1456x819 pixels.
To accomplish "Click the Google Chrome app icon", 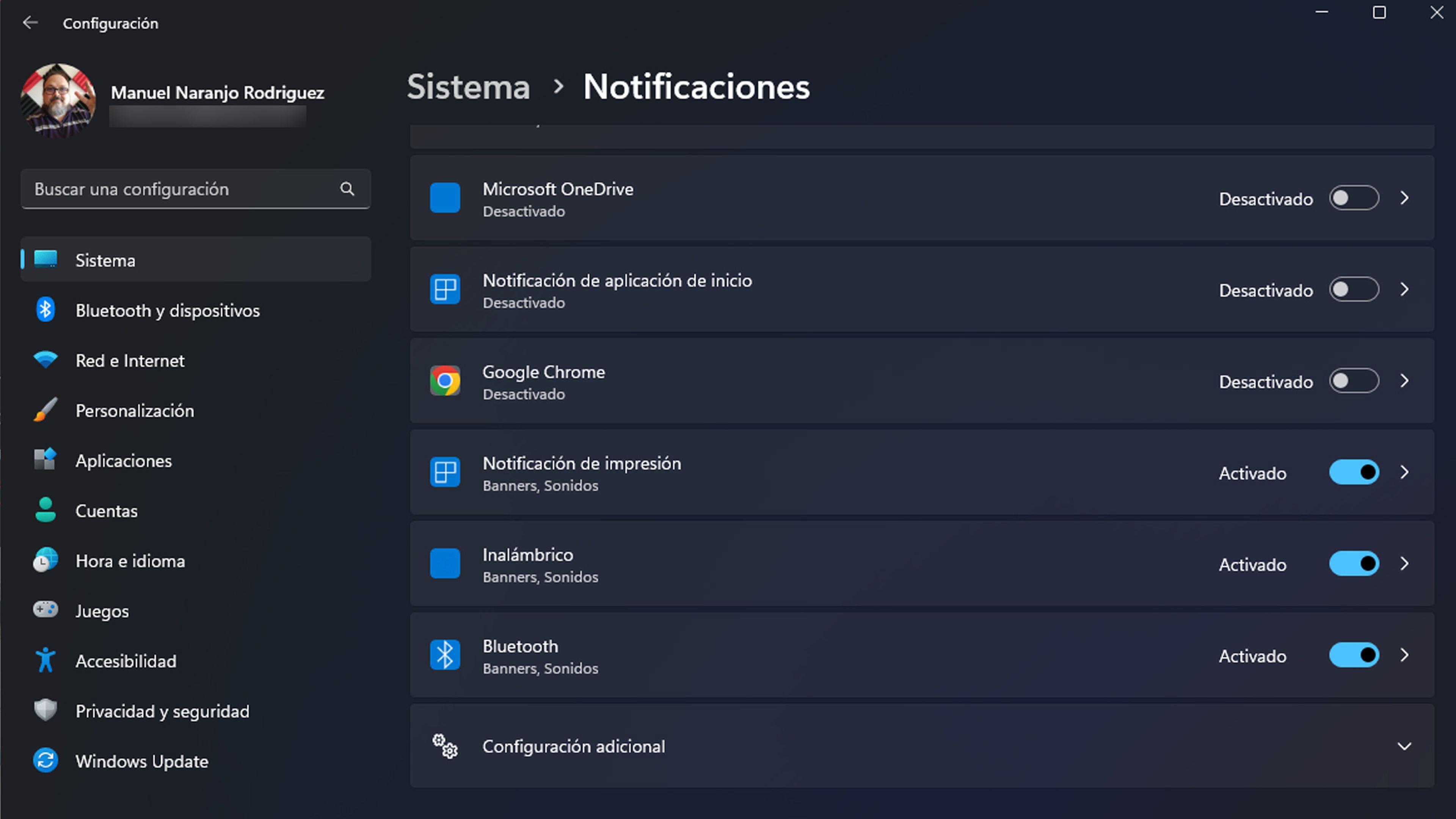I will (x=445, y=380).
